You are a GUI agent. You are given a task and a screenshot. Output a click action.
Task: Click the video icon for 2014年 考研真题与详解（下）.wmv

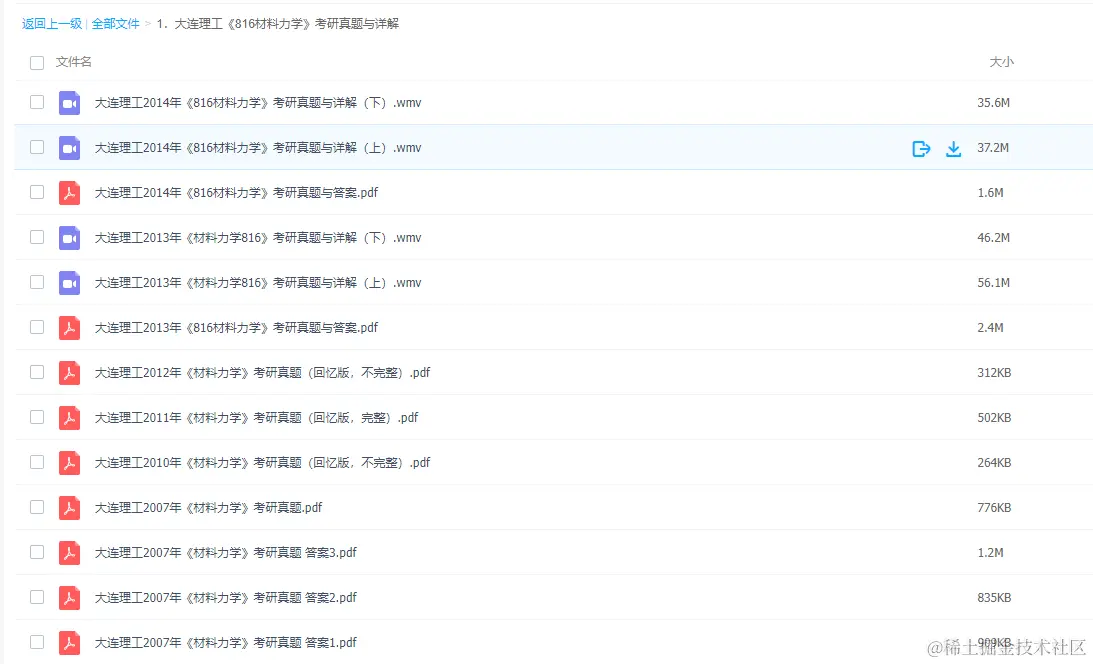[69, 102]
